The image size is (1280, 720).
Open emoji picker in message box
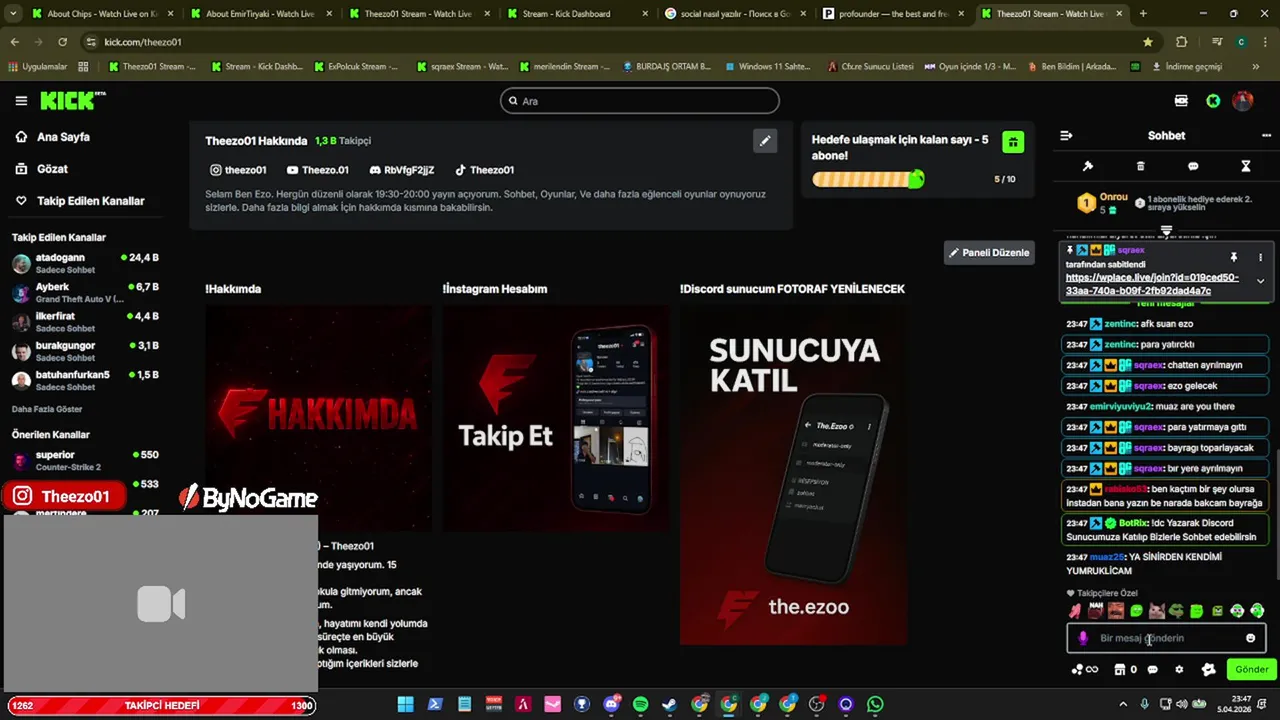tap(1250, 638)
